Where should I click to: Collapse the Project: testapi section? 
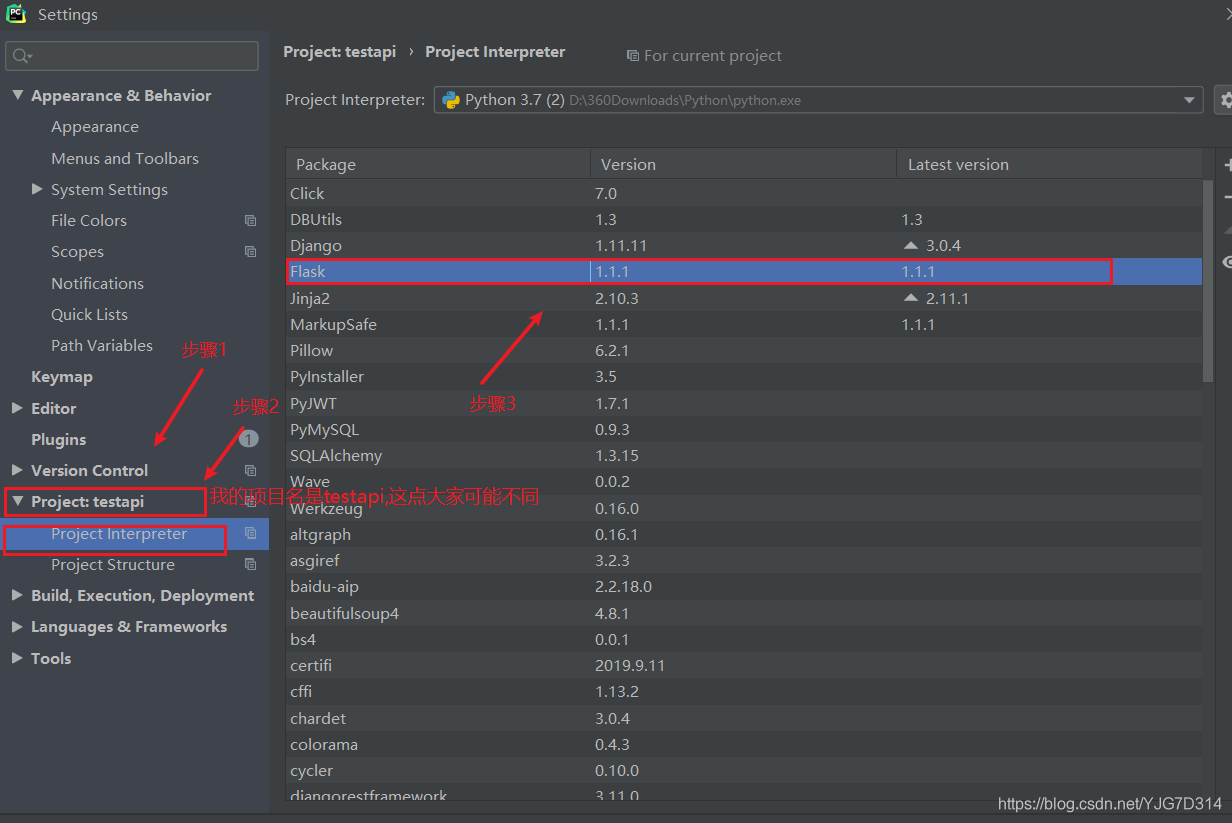17,501
